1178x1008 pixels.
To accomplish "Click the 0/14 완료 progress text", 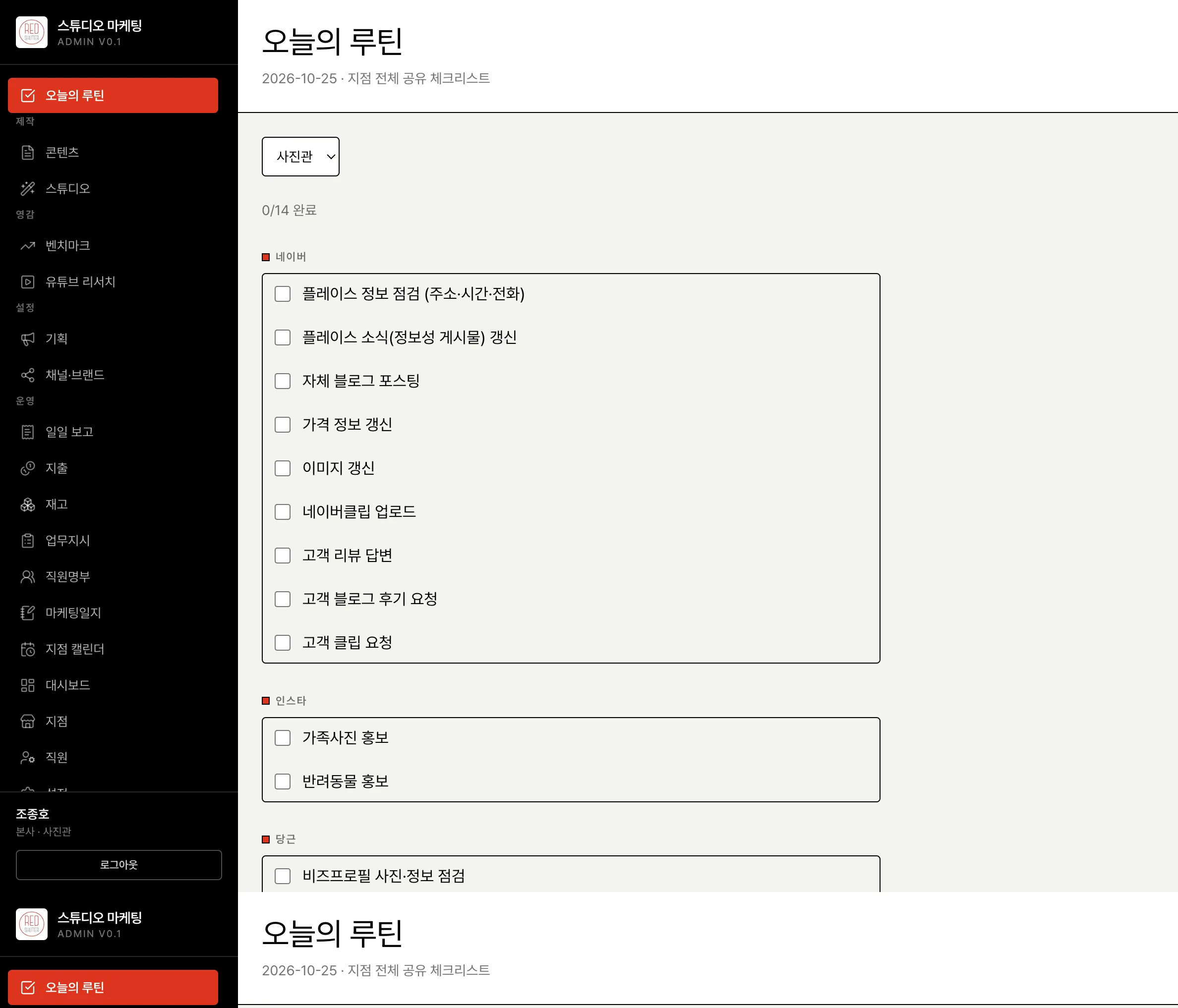I will [x=289, y=210].
